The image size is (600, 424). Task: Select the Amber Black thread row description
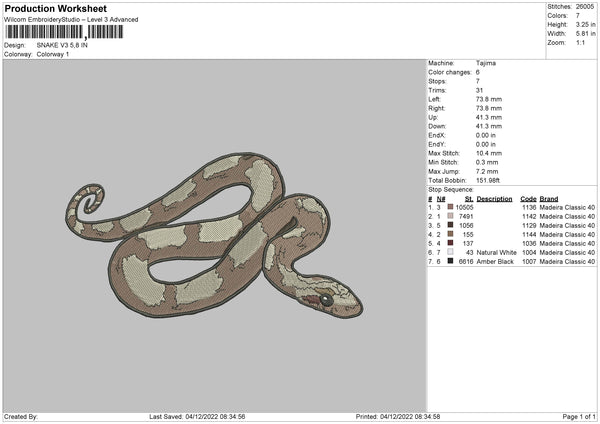[495, 261]
